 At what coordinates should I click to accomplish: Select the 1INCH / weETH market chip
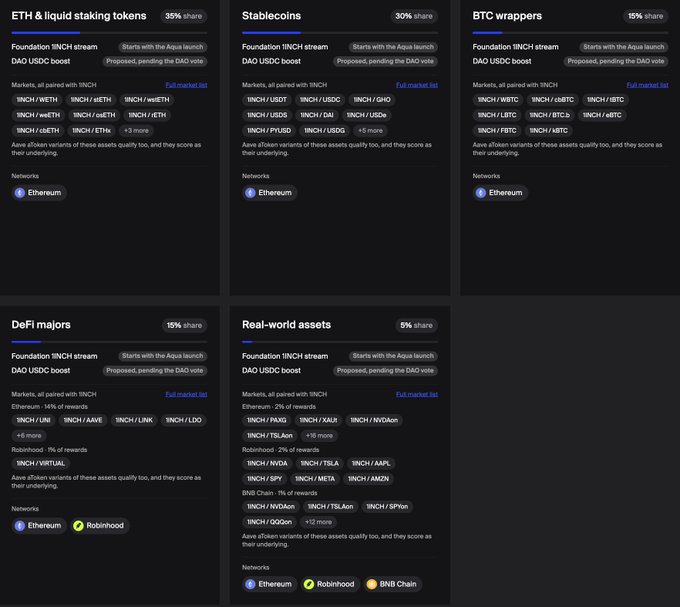click(x=38, y=115)
